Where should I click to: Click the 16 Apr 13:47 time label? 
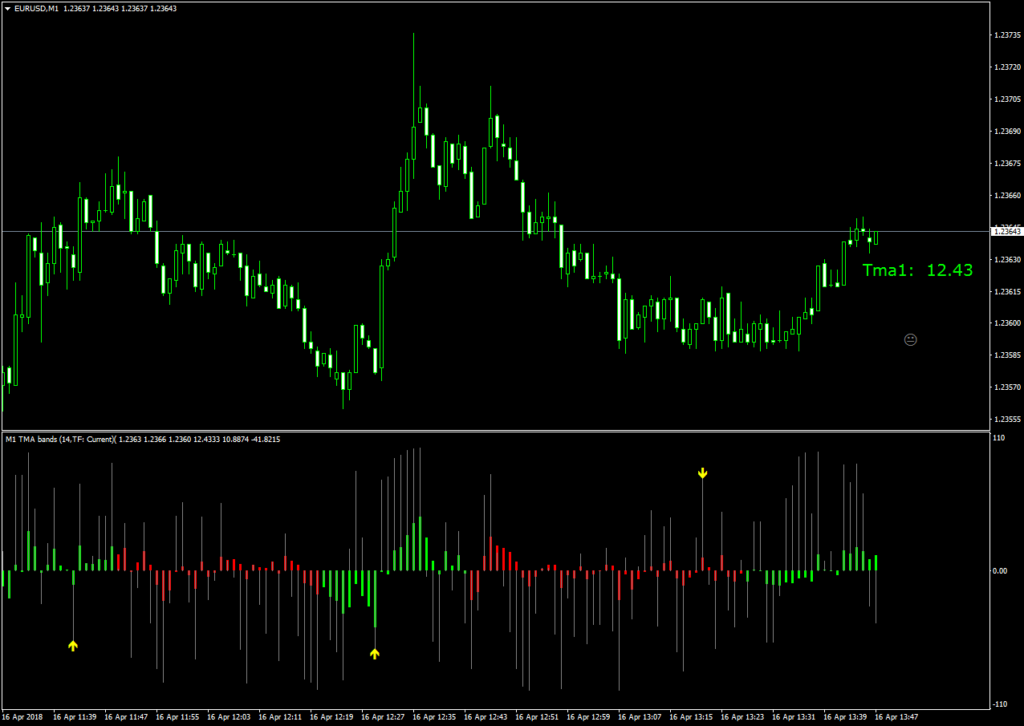tap(898, 717)
